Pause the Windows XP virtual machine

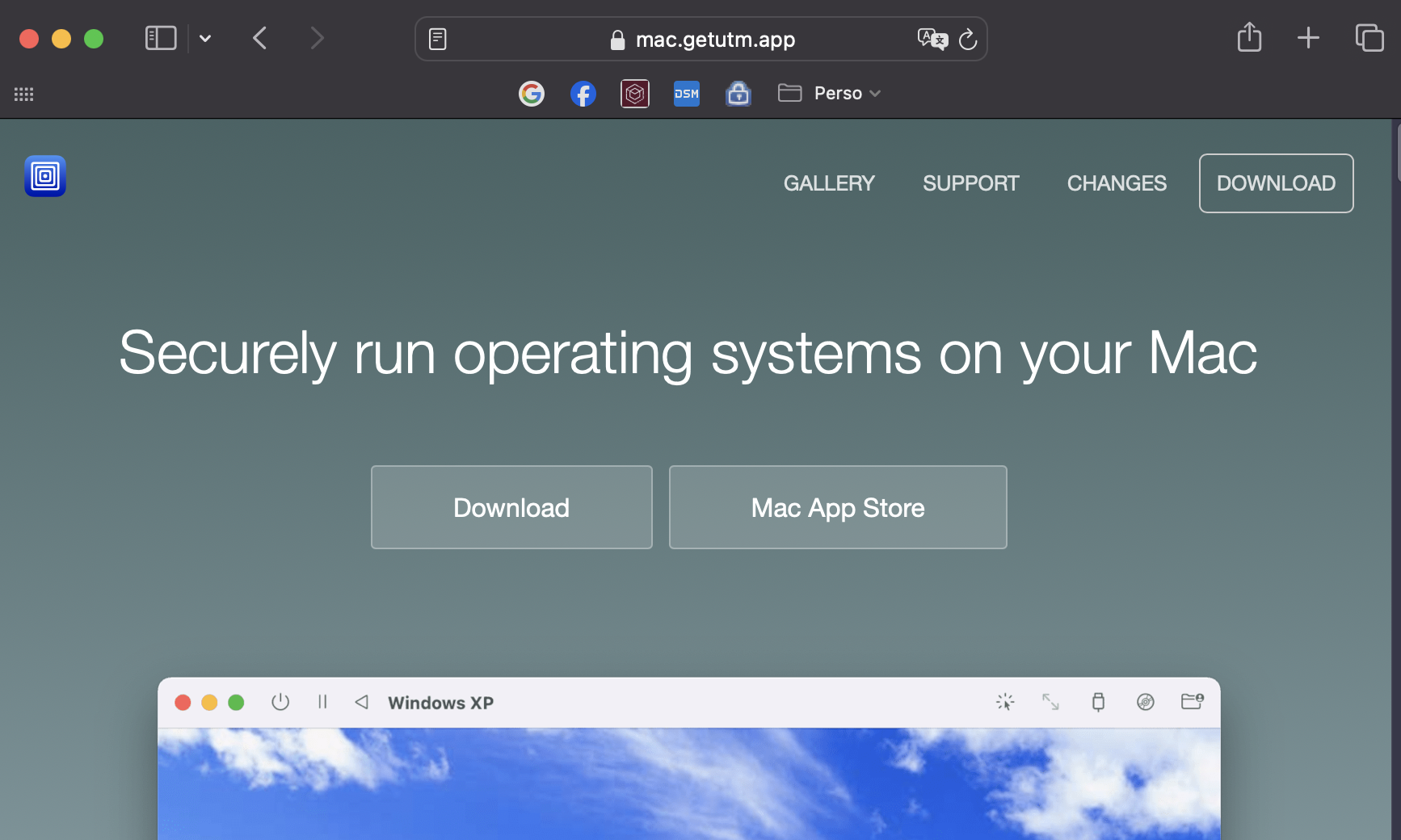[322, 702]
